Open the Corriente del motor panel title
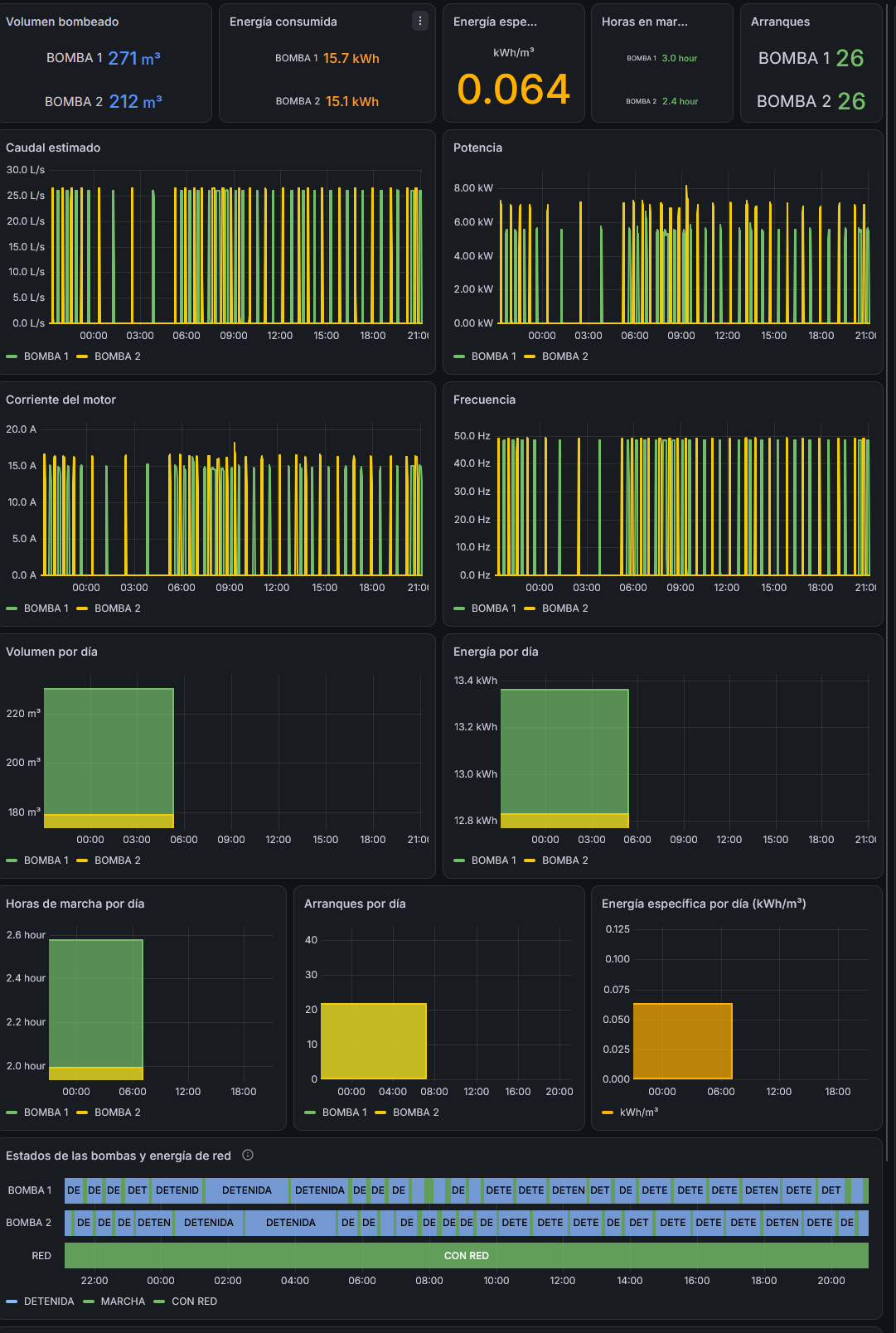The width and height of the screenshot is (896, 1333). 61,400
